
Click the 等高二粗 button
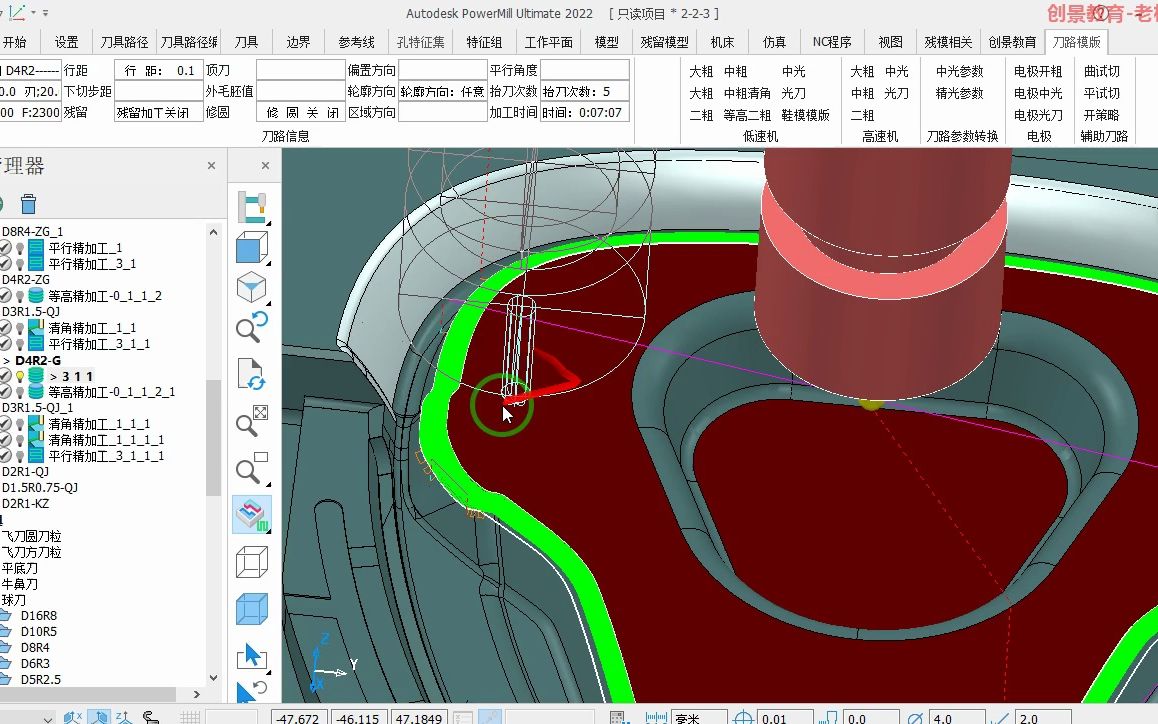pyautogui.click(x=747, y=115)
